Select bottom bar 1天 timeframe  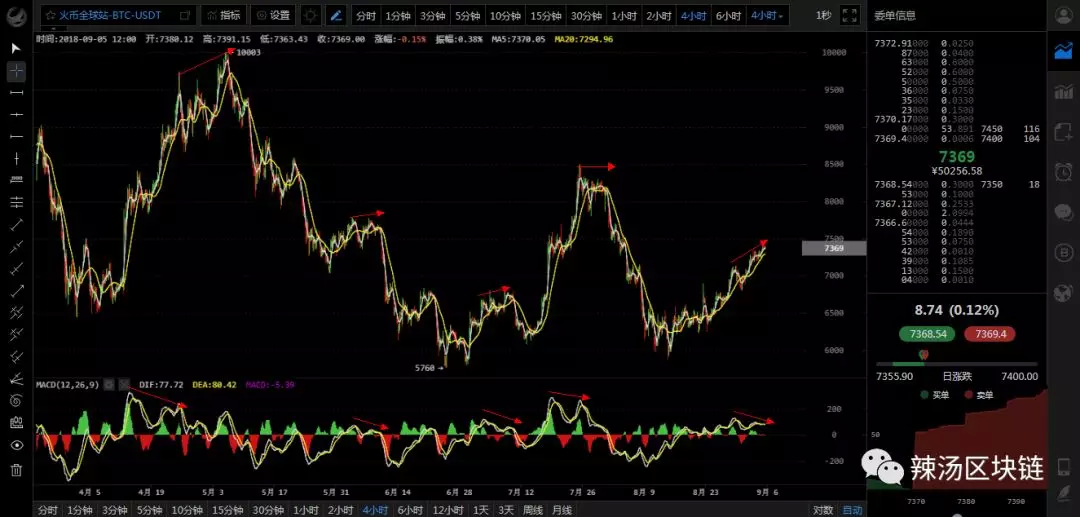point(481,510)
